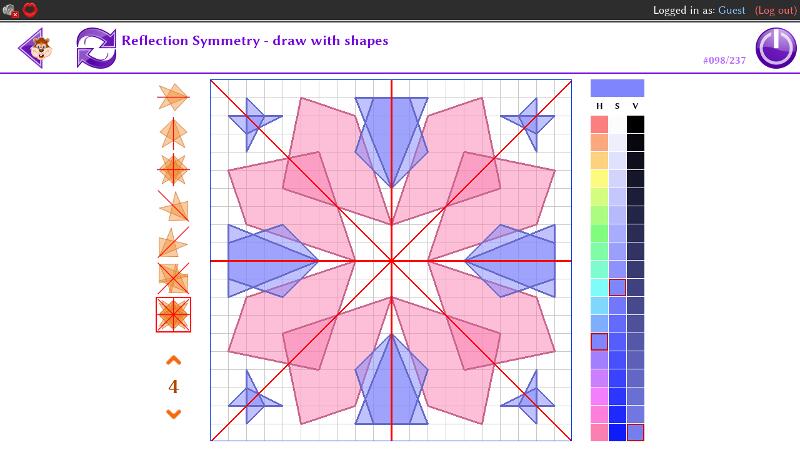Screen dimensions: 800x450
Task: Pick the red hue swatch at top
Action: 599,125
